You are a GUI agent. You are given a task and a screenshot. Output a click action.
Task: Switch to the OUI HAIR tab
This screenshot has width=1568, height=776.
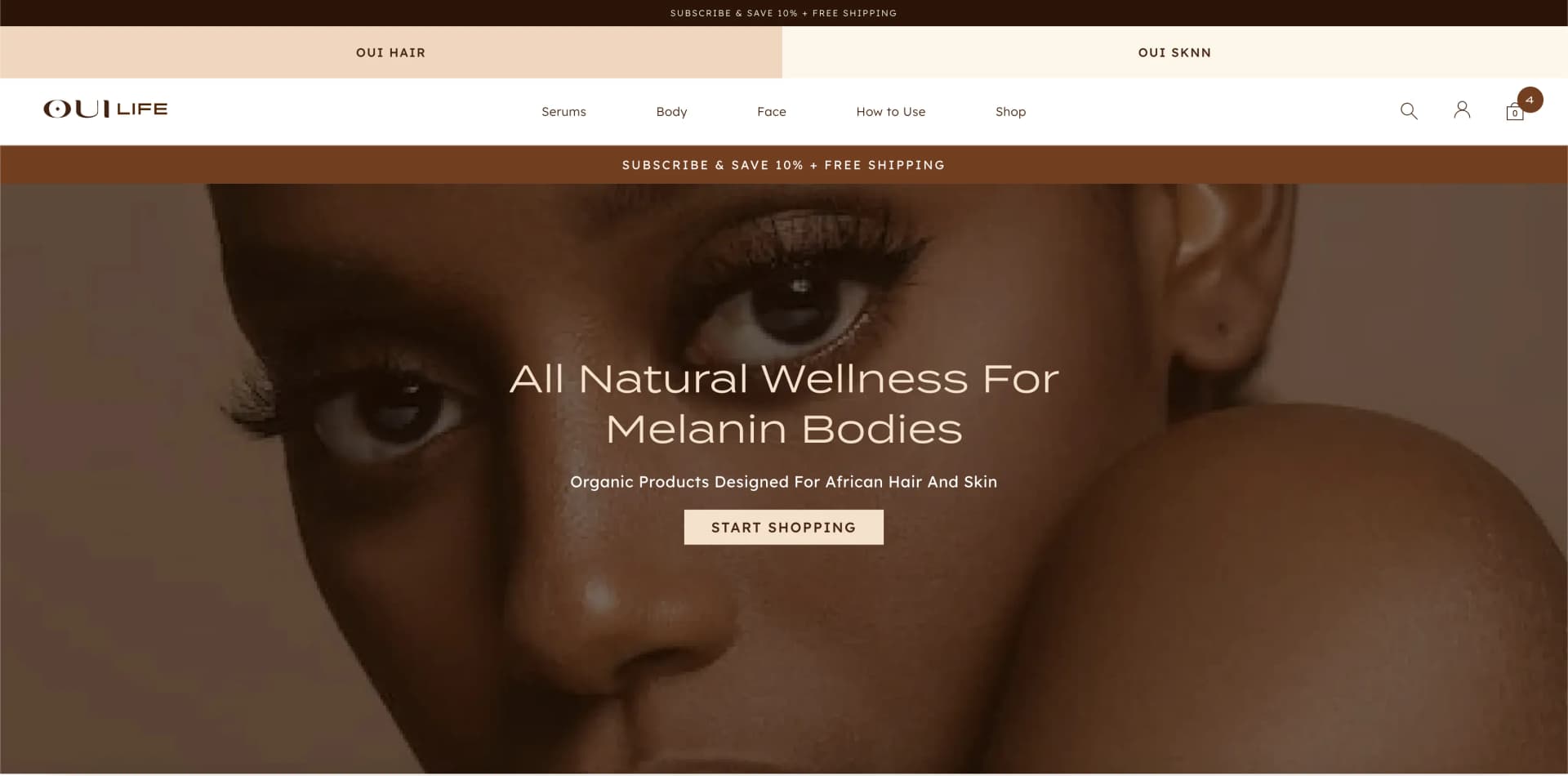(391, 52)
